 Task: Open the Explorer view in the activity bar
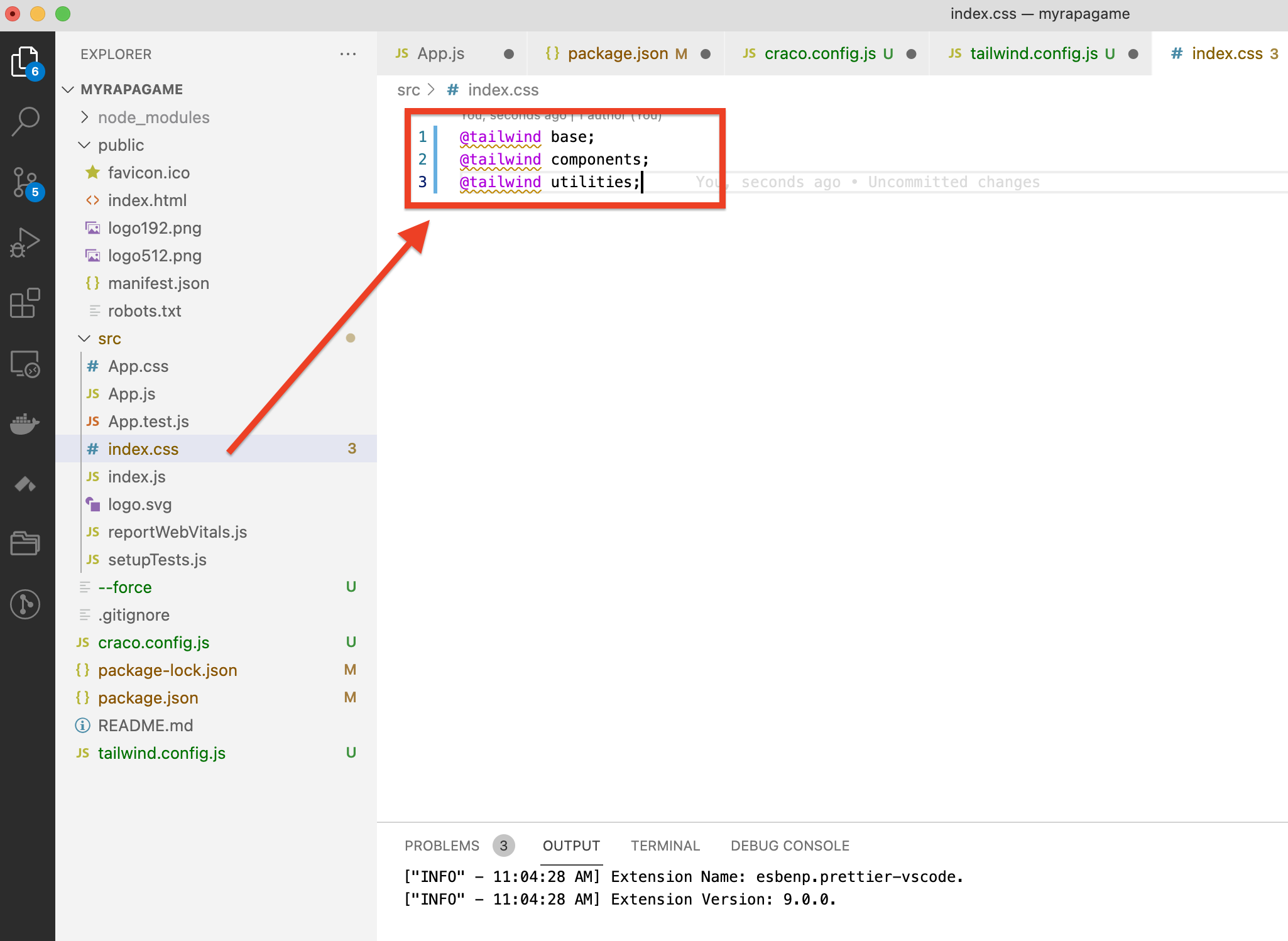click(x=25, y=62)
